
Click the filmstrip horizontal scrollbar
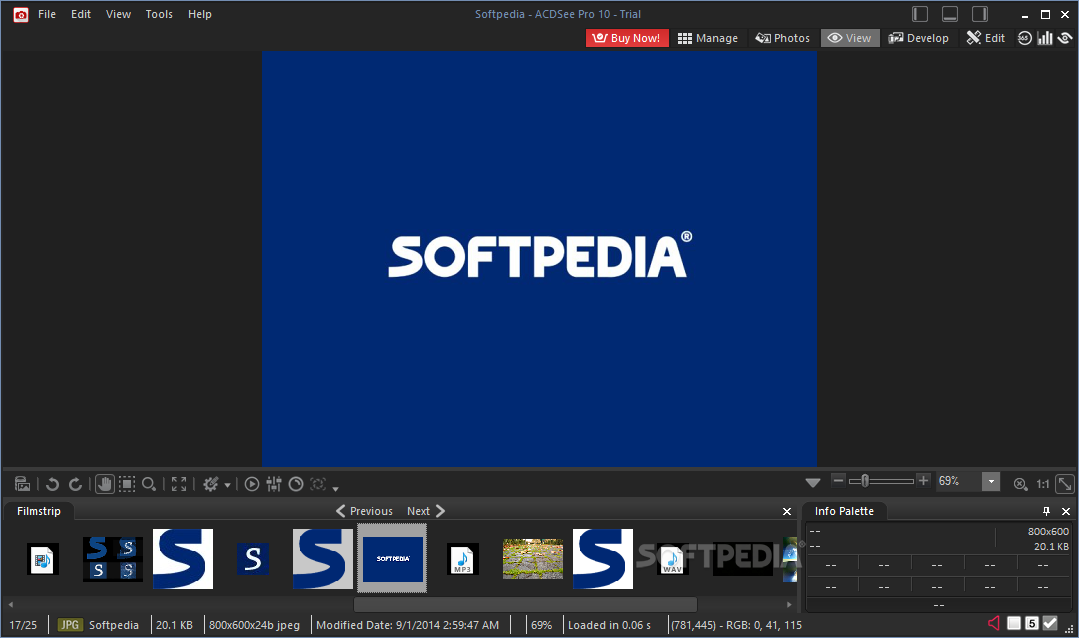[525, 604]
